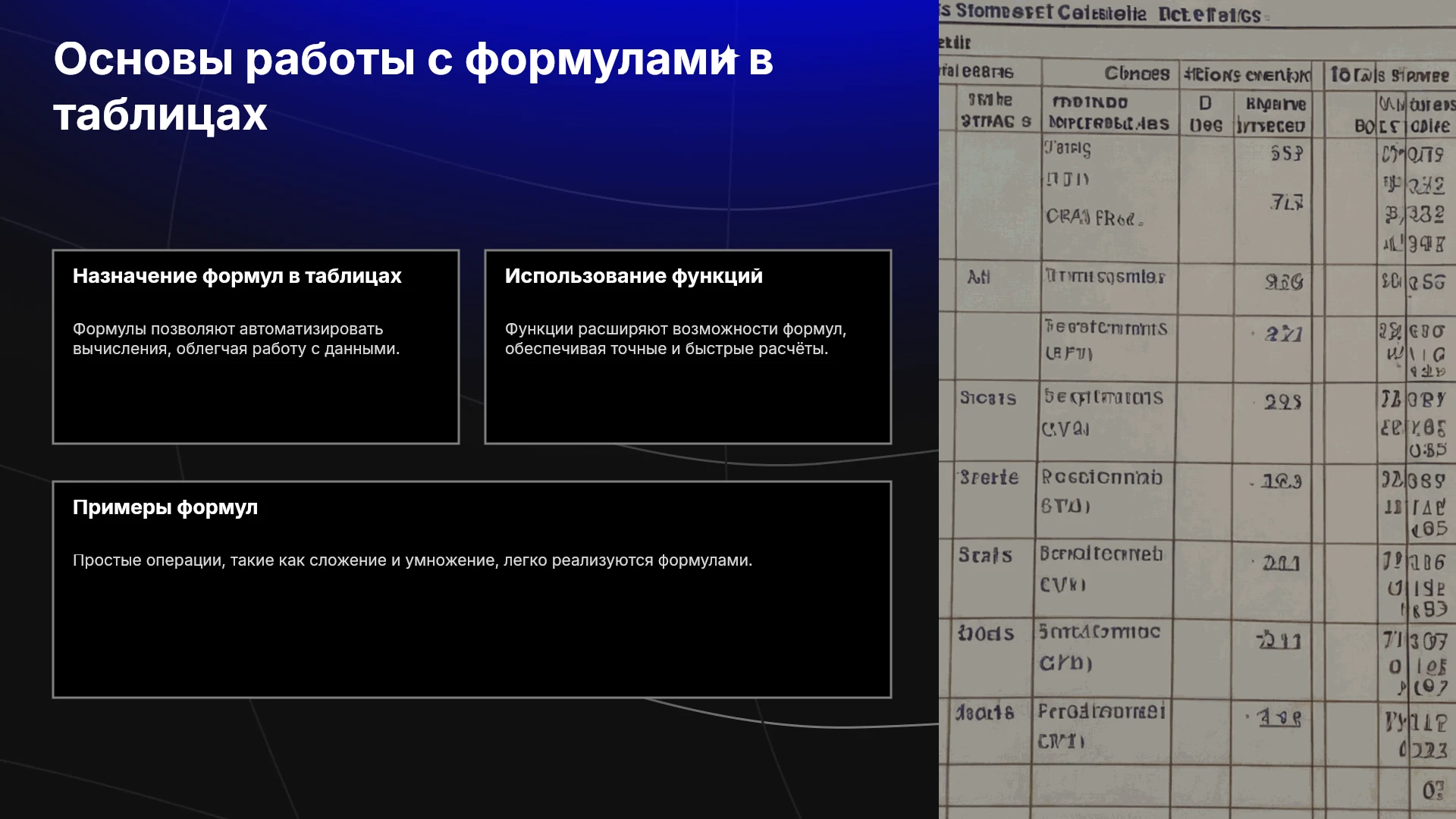
Task: Click the 'Doɛıs' row label in the table image
Action: 985,633
